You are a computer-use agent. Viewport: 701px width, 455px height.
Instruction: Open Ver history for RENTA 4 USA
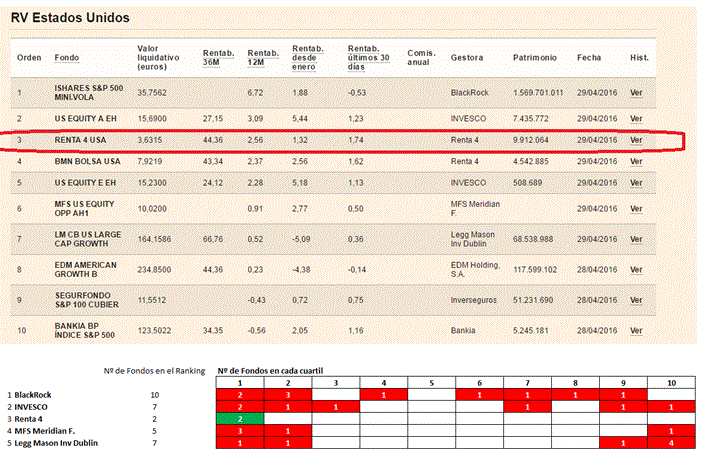pos(636,140)
